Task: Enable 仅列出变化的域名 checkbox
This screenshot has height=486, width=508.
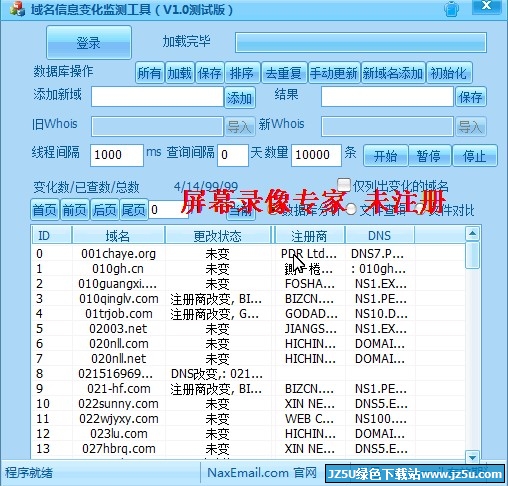Action: (x=344, y=184)
